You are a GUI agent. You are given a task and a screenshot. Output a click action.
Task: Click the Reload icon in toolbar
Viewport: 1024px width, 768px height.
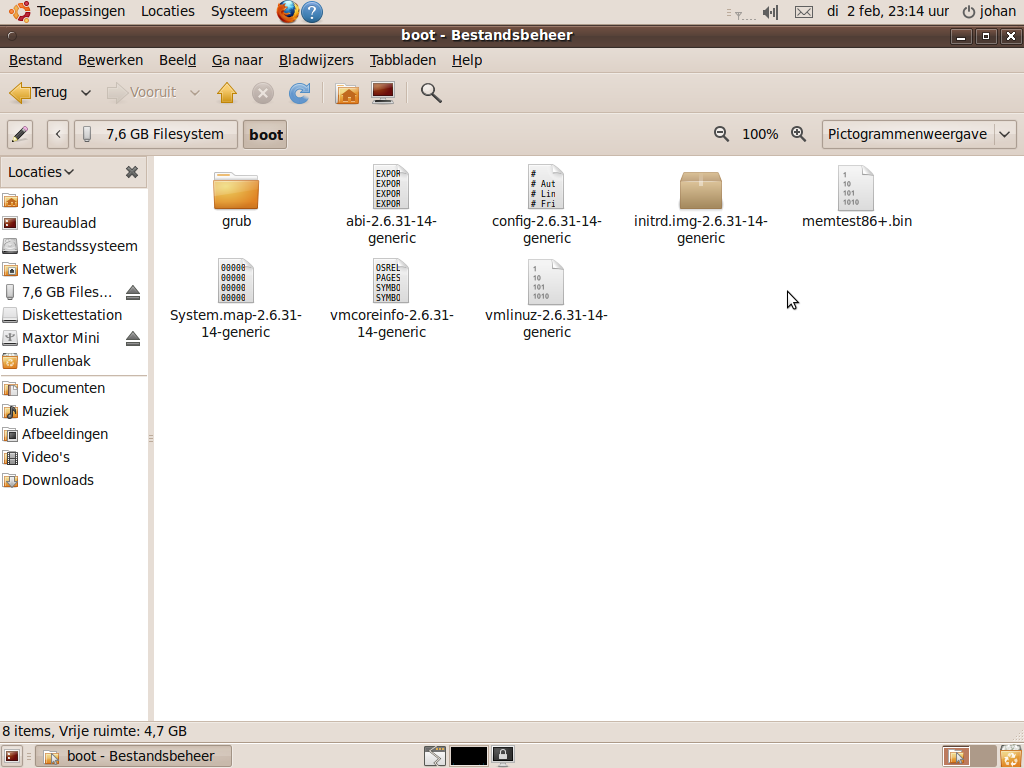point(299,93)
